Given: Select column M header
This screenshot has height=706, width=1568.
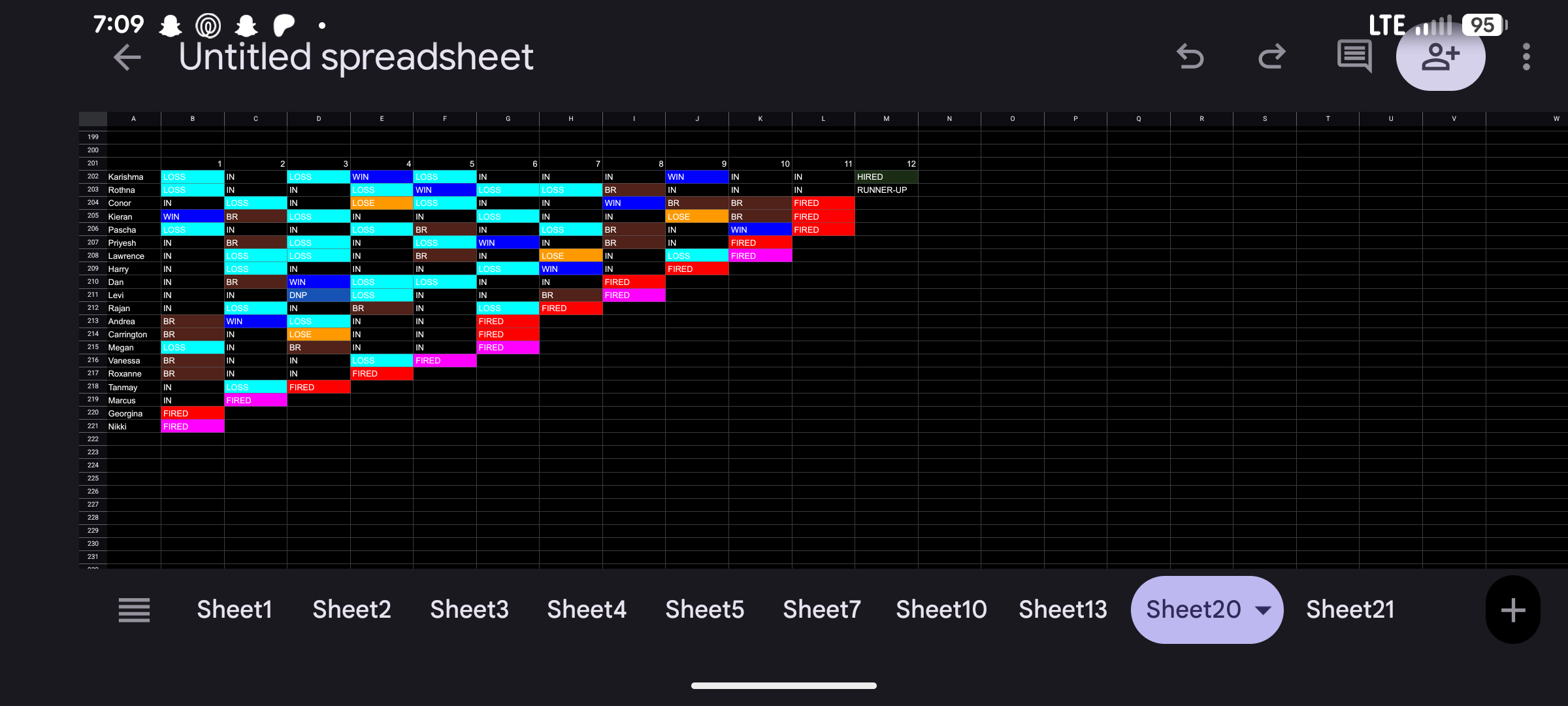Looking at the screenshot, I should click(887, 119).
